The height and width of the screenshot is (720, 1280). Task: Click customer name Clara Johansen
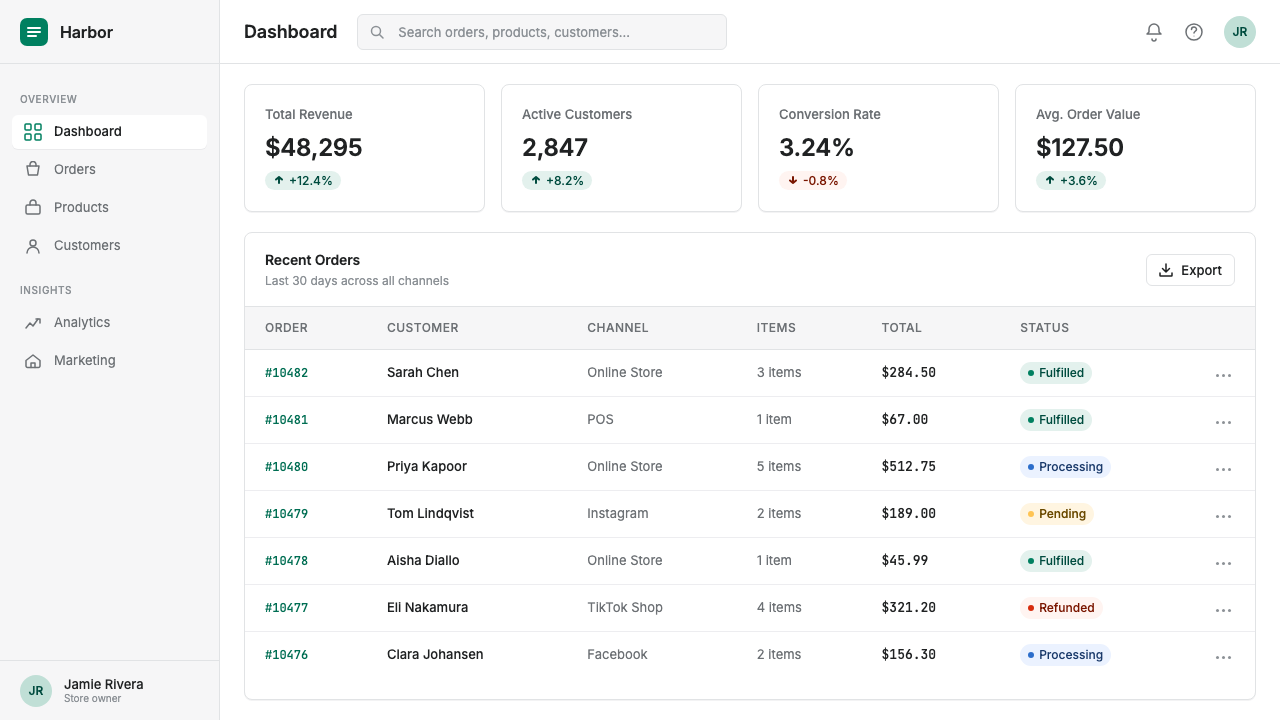coord(435,655)
